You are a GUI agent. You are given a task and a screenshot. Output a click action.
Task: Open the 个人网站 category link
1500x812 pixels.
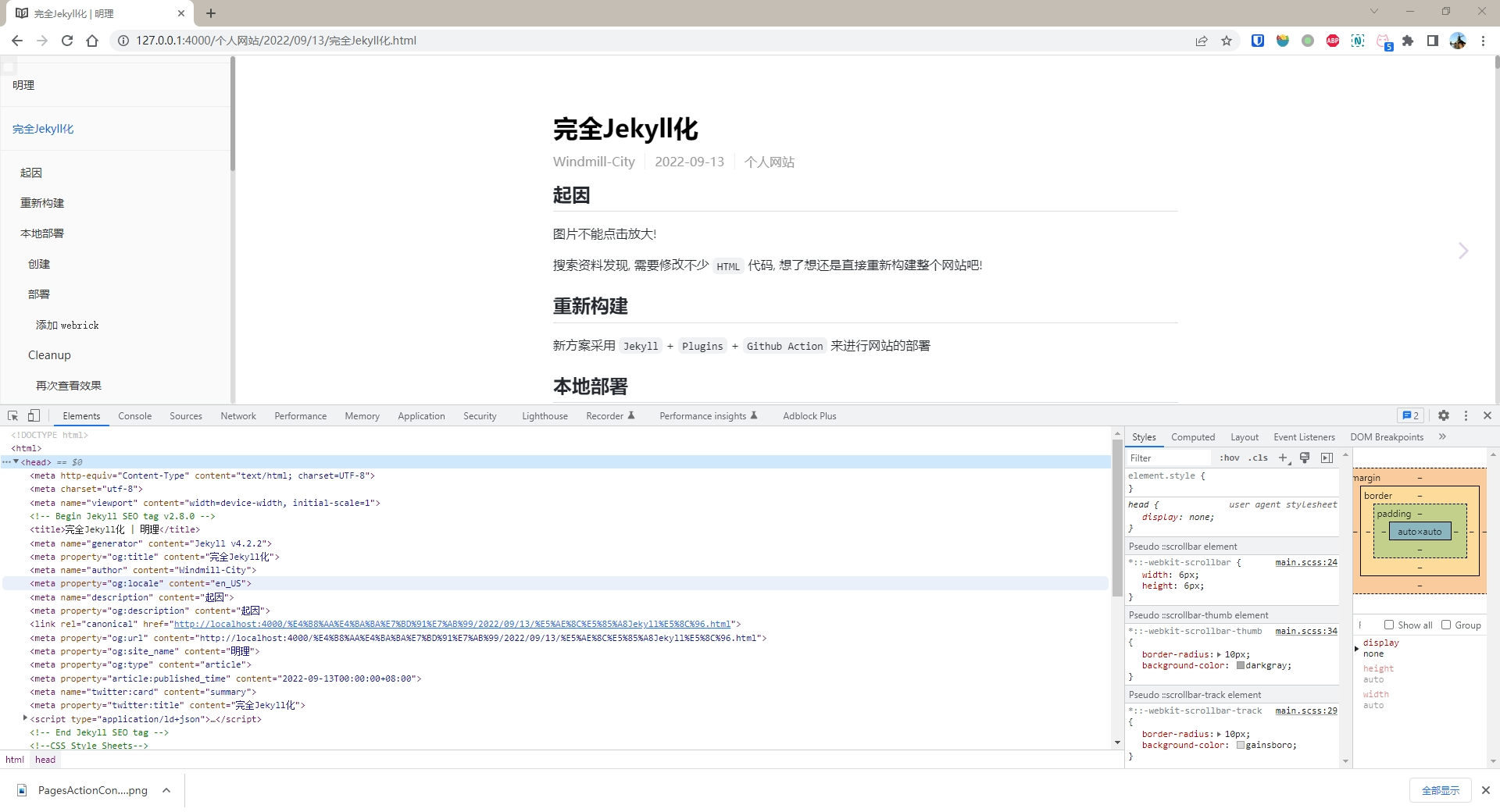pos(769,162)
